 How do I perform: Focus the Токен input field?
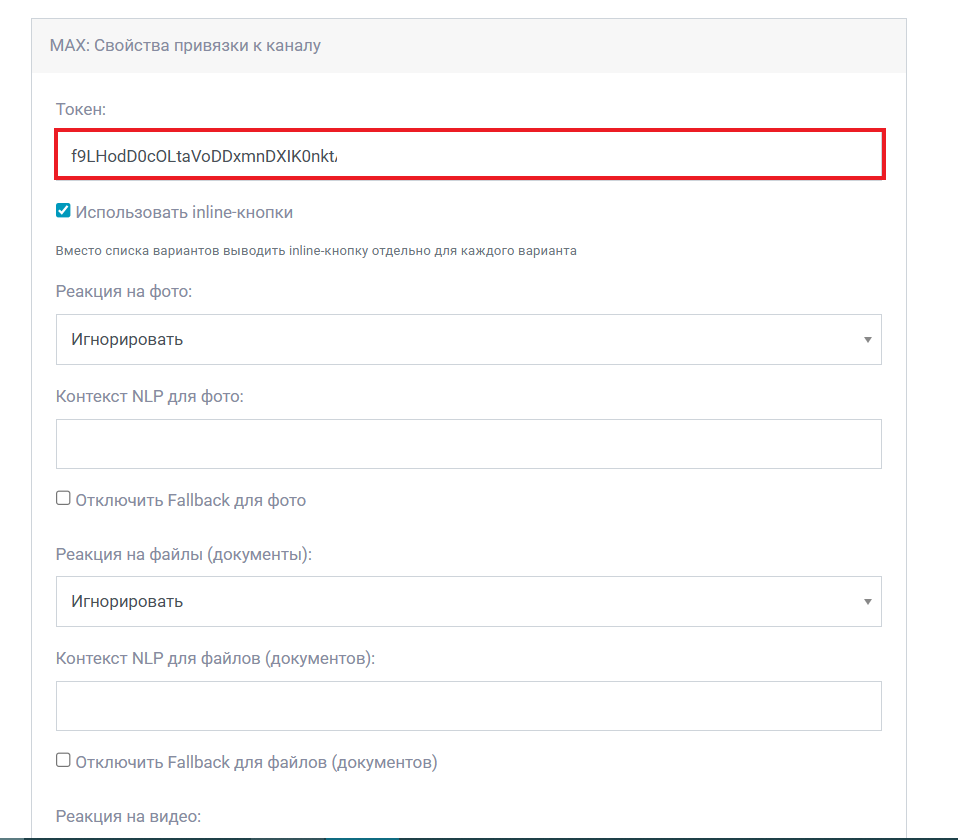(x=468, y=155)
